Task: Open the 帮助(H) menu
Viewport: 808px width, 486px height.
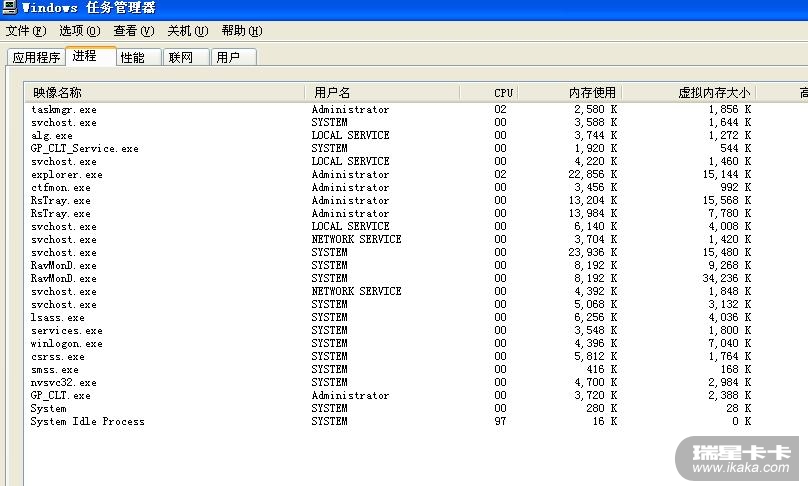Action: coord(242,31)
